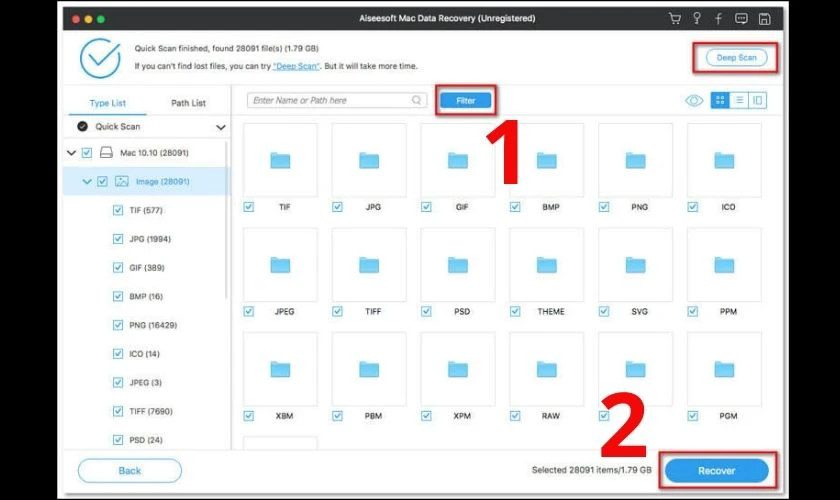Toggle the eye preview icon
This screenshot has width=840, height=500.
click(x=694, y=100)
